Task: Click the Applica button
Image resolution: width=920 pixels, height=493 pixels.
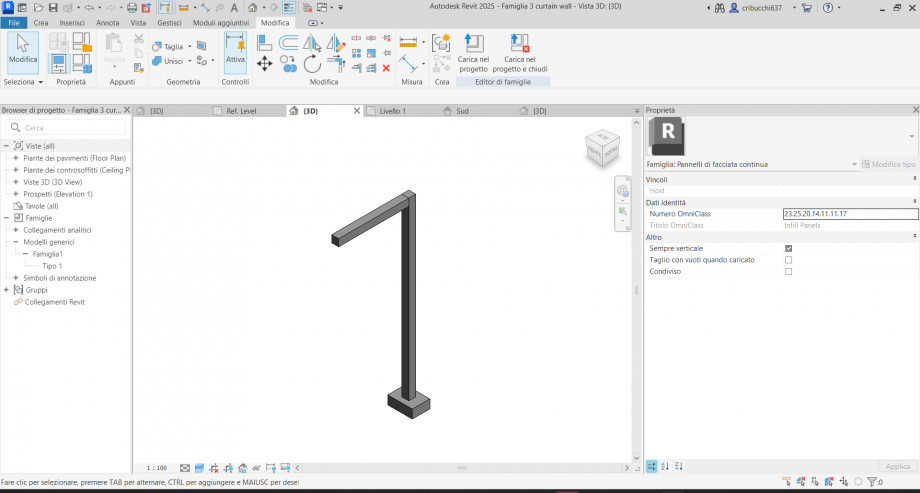Action: 897,467
